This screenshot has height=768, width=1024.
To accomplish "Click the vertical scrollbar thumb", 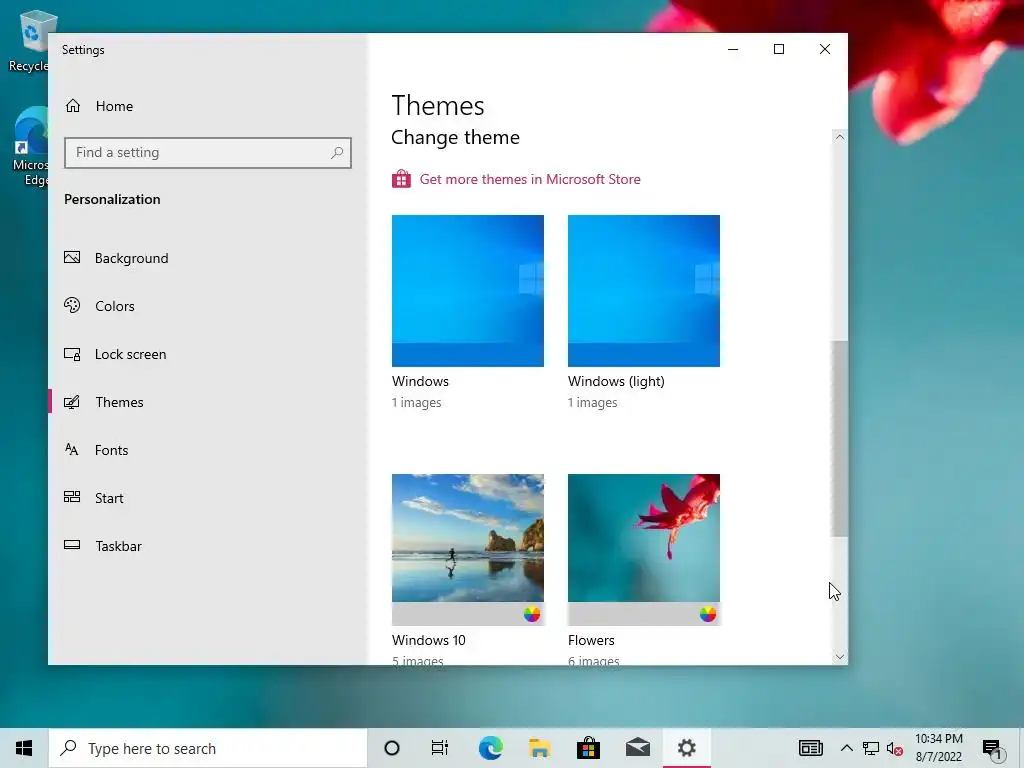I will point(839,439).
